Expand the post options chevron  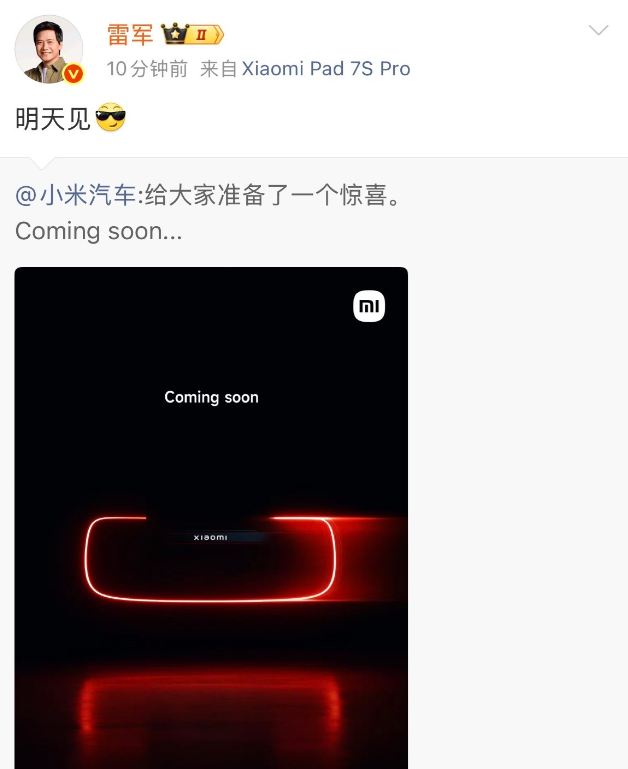click(x=598, y=30)
